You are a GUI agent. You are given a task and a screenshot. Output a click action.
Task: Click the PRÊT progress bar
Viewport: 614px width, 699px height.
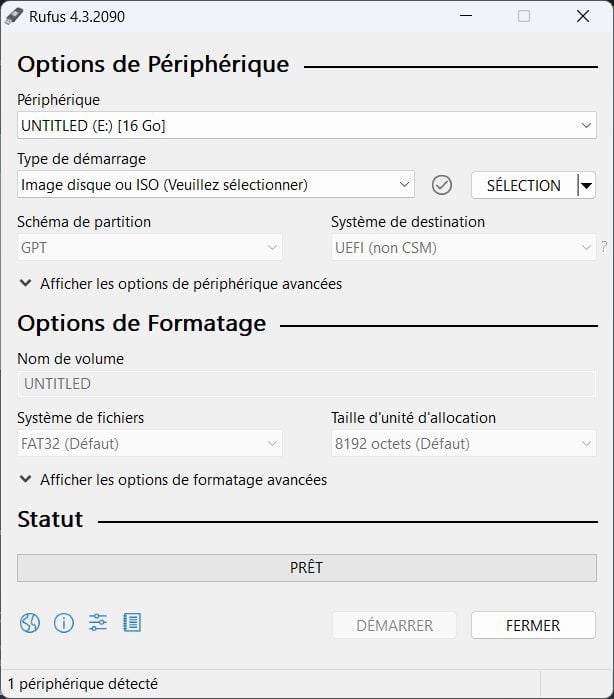306,567
